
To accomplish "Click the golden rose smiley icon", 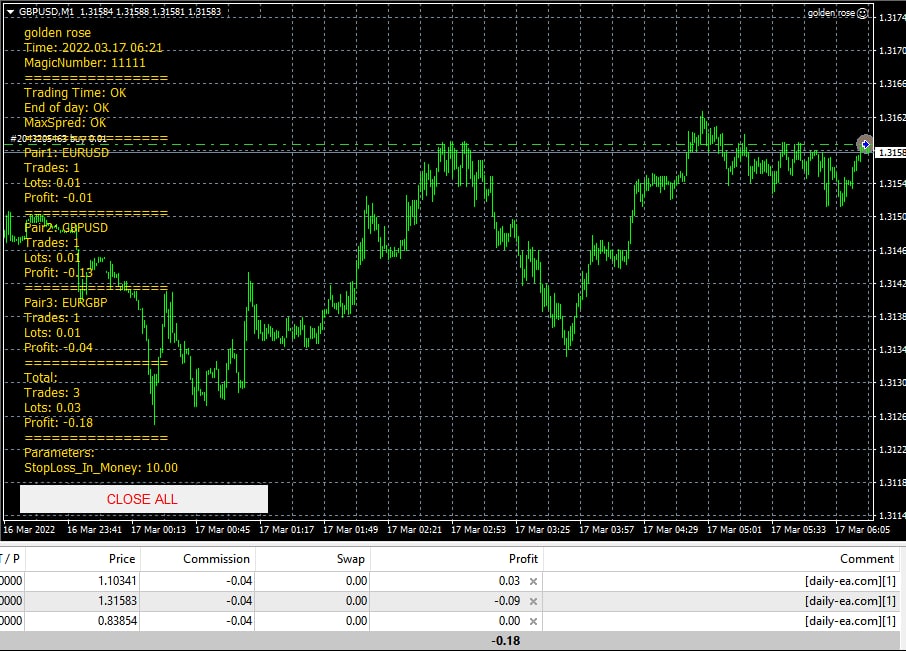I will (x=863, y=13).
